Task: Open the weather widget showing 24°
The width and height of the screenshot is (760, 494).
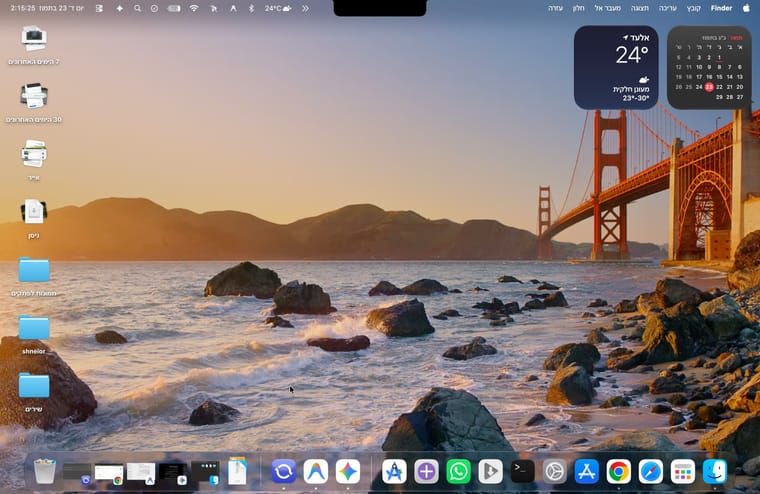Action: click(616, 67)
